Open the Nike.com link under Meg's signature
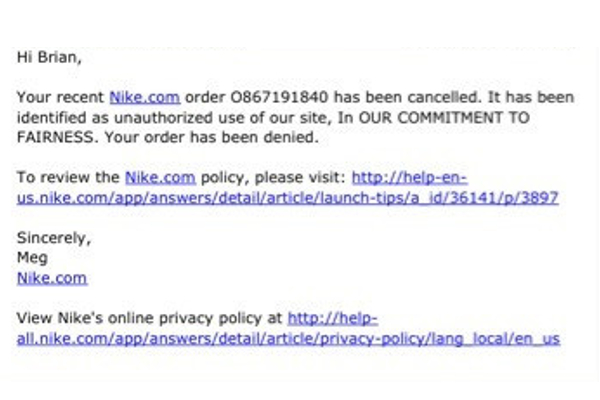Image resolution: width=600 pixels, height=400 pixels. (x=52, y=278)
